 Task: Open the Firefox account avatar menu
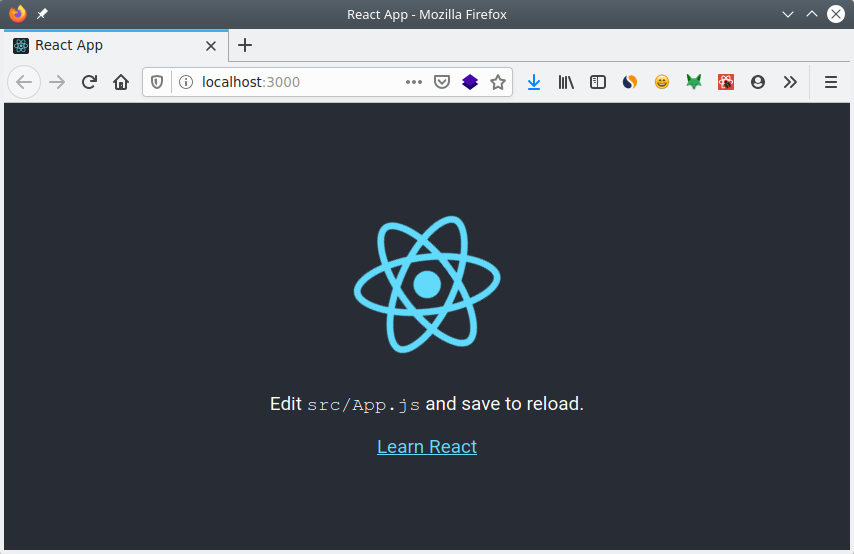coord(758,82)
